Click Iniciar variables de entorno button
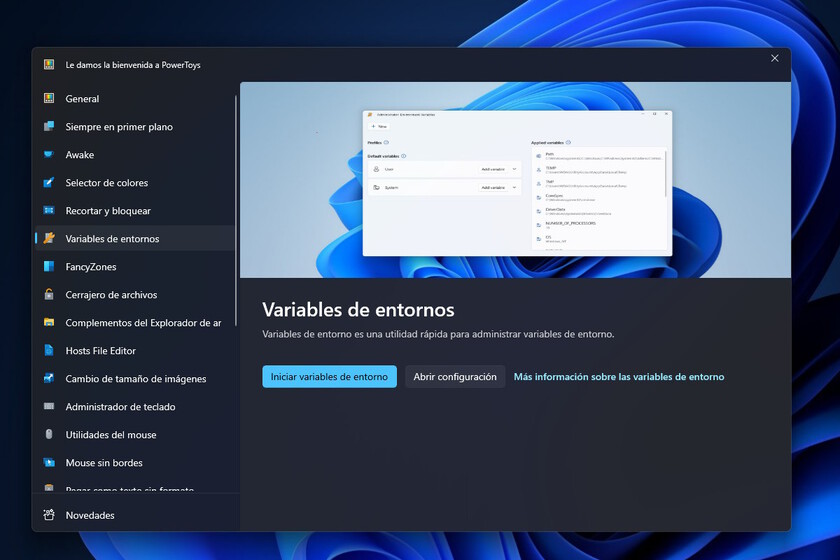This screenshot has width=840, height=560. [x=329, y=377]
